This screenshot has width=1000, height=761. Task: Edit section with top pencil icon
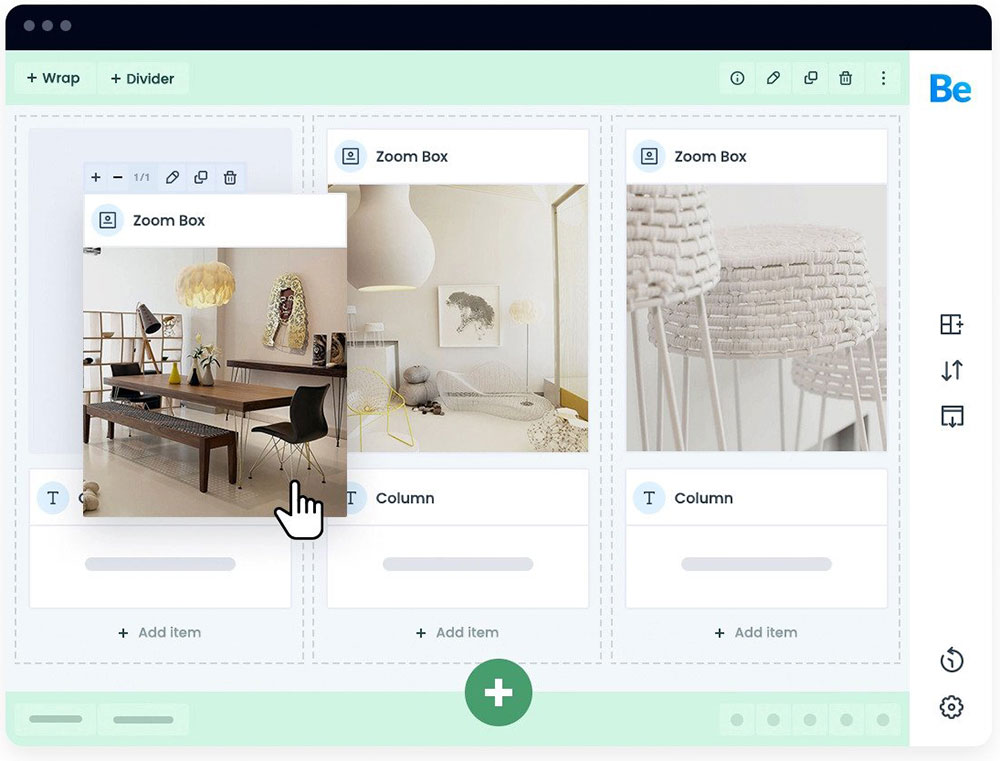click(x=773, y=78)
